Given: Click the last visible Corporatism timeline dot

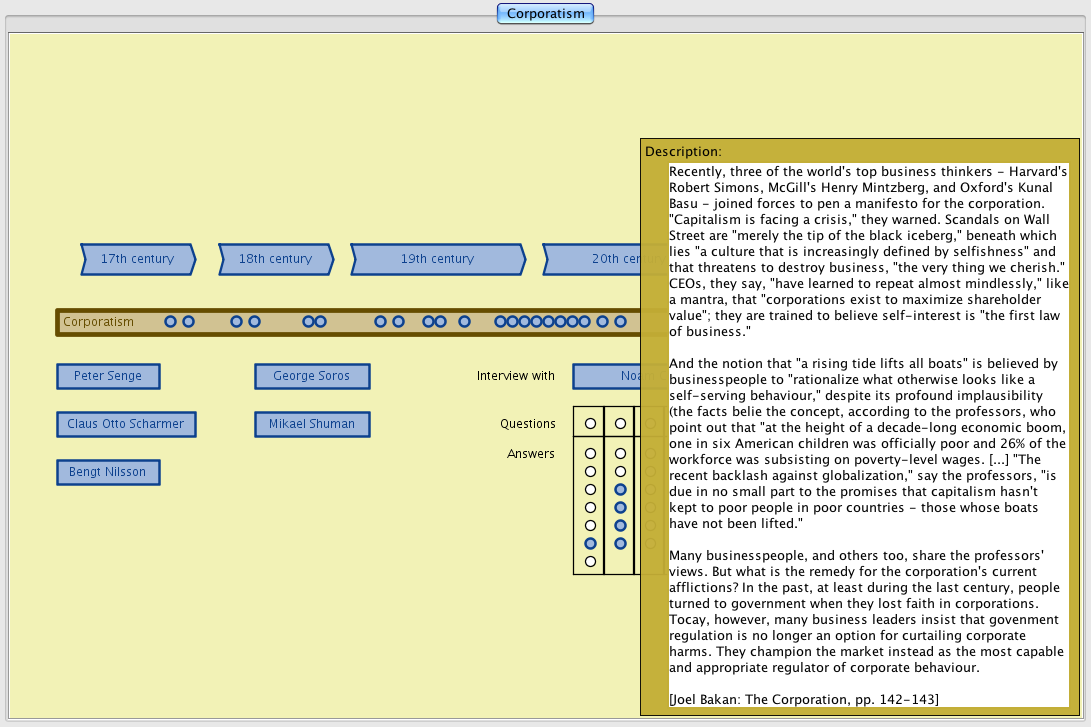Looking at the screenshot, I should [x=620, y=322].
